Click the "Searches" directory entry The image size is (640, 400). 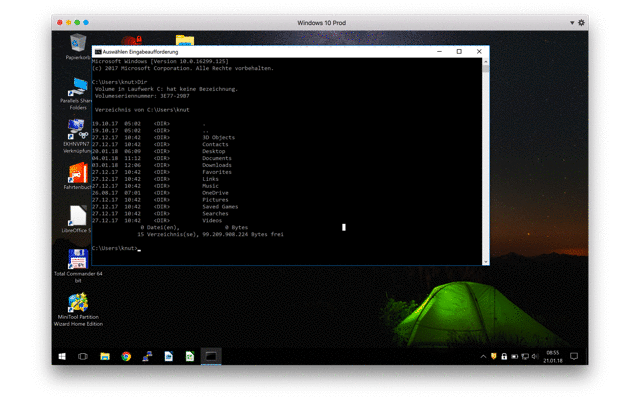(215, 214)
